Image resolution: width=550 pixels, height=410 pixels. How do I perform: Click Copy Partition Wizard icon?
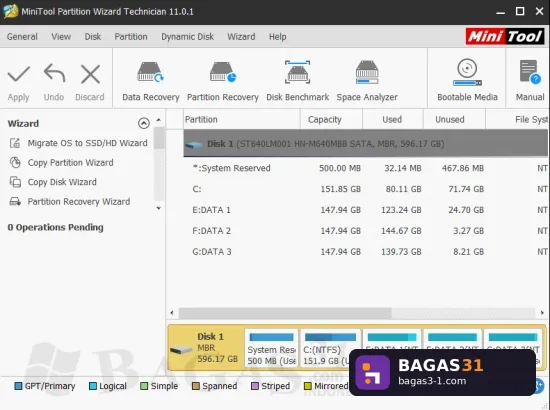click(15, 162)
